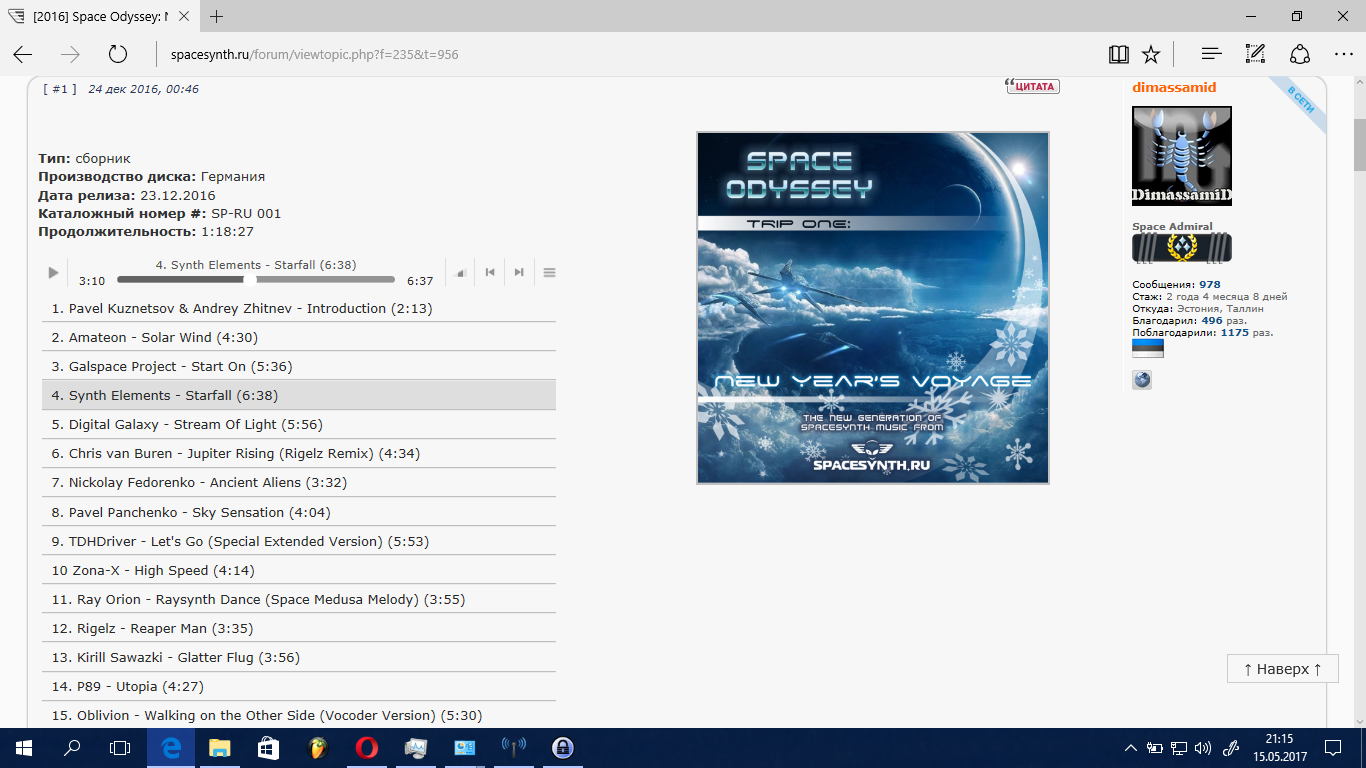The height and width of the screenshot is (768, 1366).
Task: Open the system tray volume control
Action: 1204,748
